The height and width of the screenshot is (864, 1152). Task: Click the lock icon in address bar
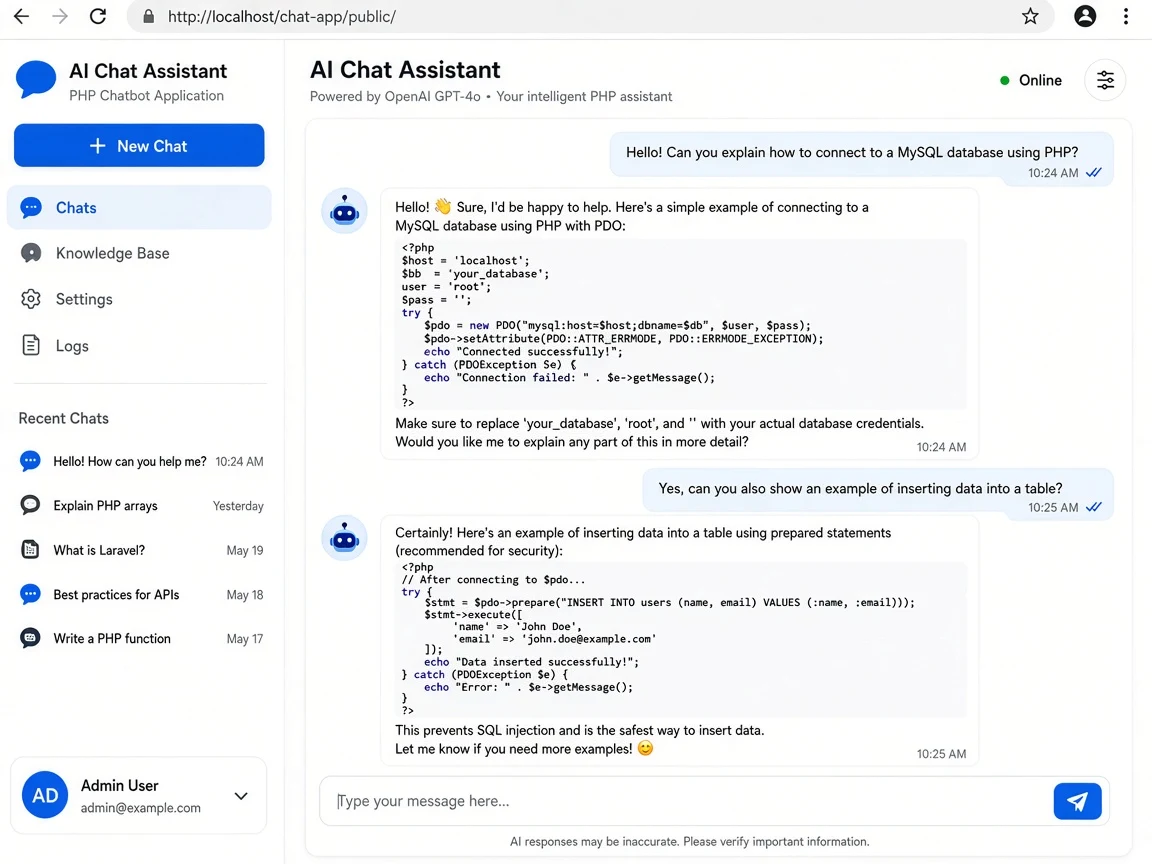click(148, 16)
